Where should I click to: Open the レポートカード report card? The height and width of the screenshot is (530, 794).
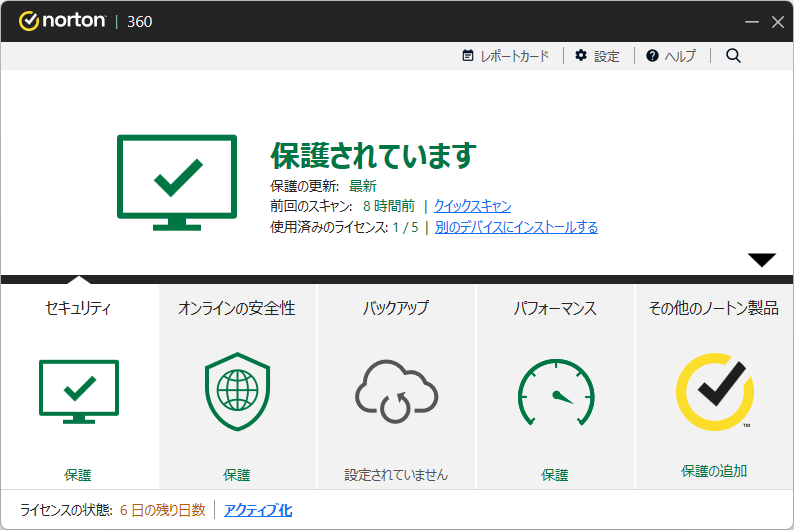click(x=505, y=56)
